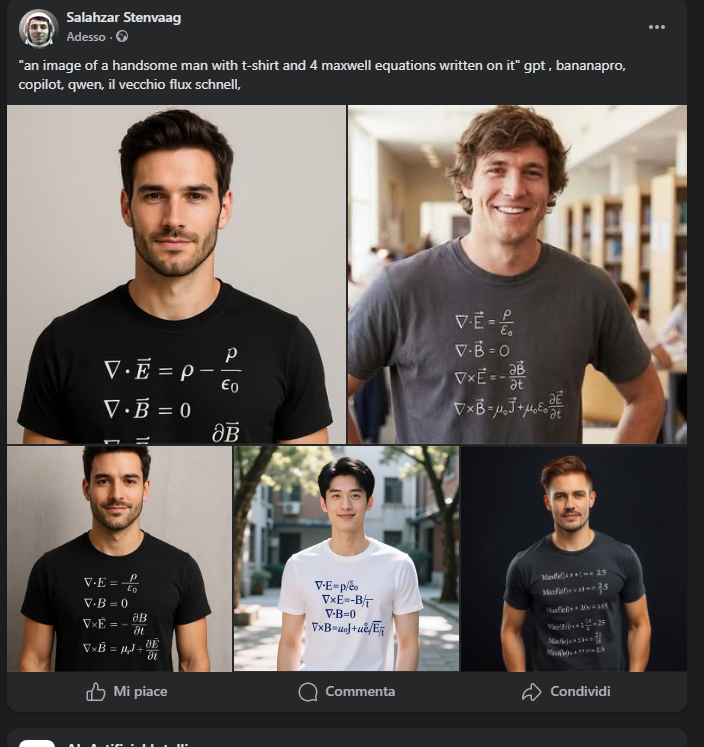Click the caption line mentioning copilot, qwen
704x747 pixels.
[x=130, y=84]
